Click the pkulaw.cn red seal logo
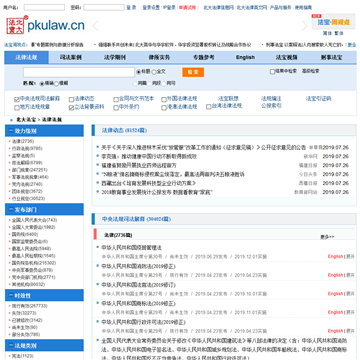 (16, 26)
